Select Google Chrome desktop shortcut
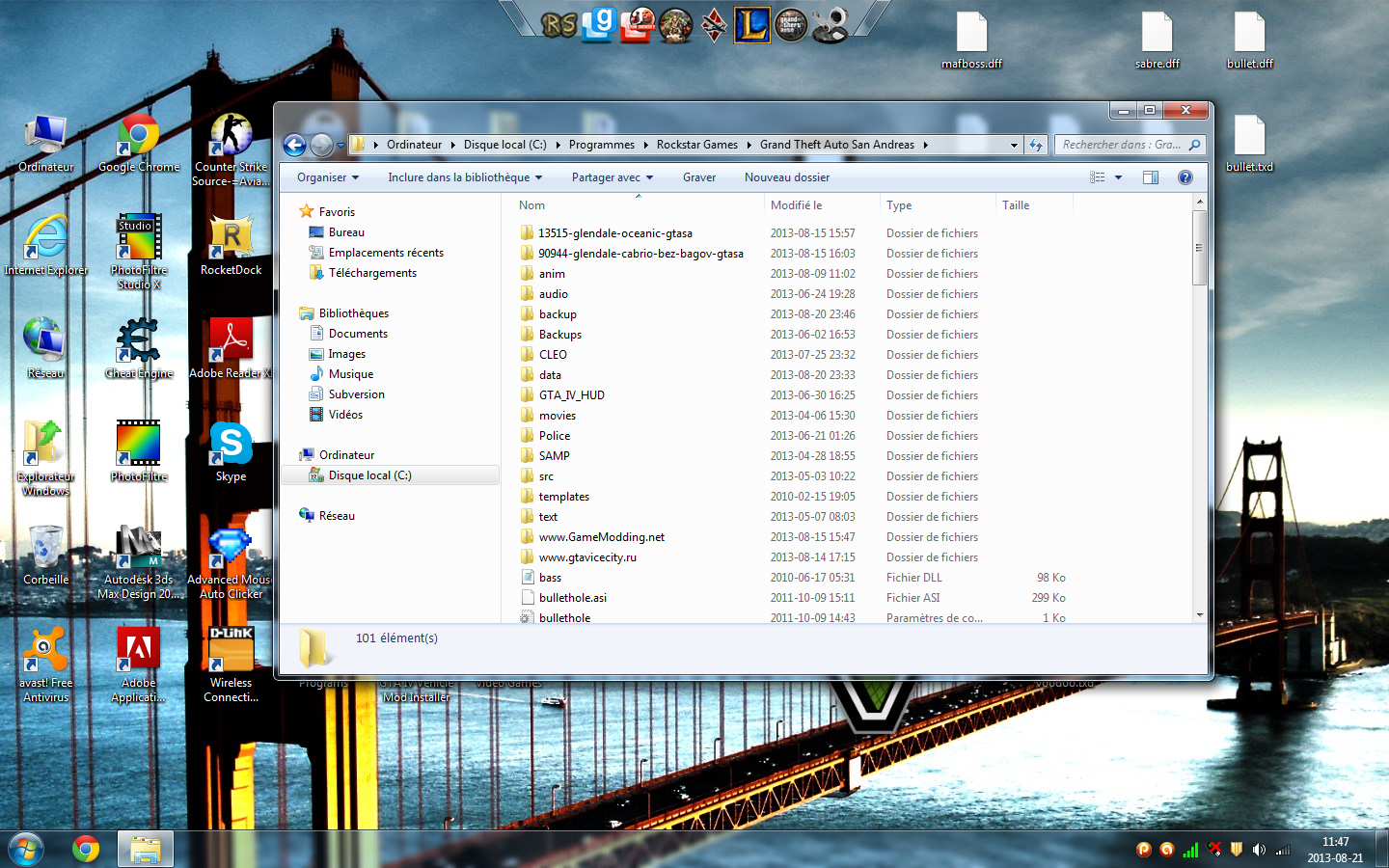Viewport: 1389px width, 868px height. coord(139,144)
